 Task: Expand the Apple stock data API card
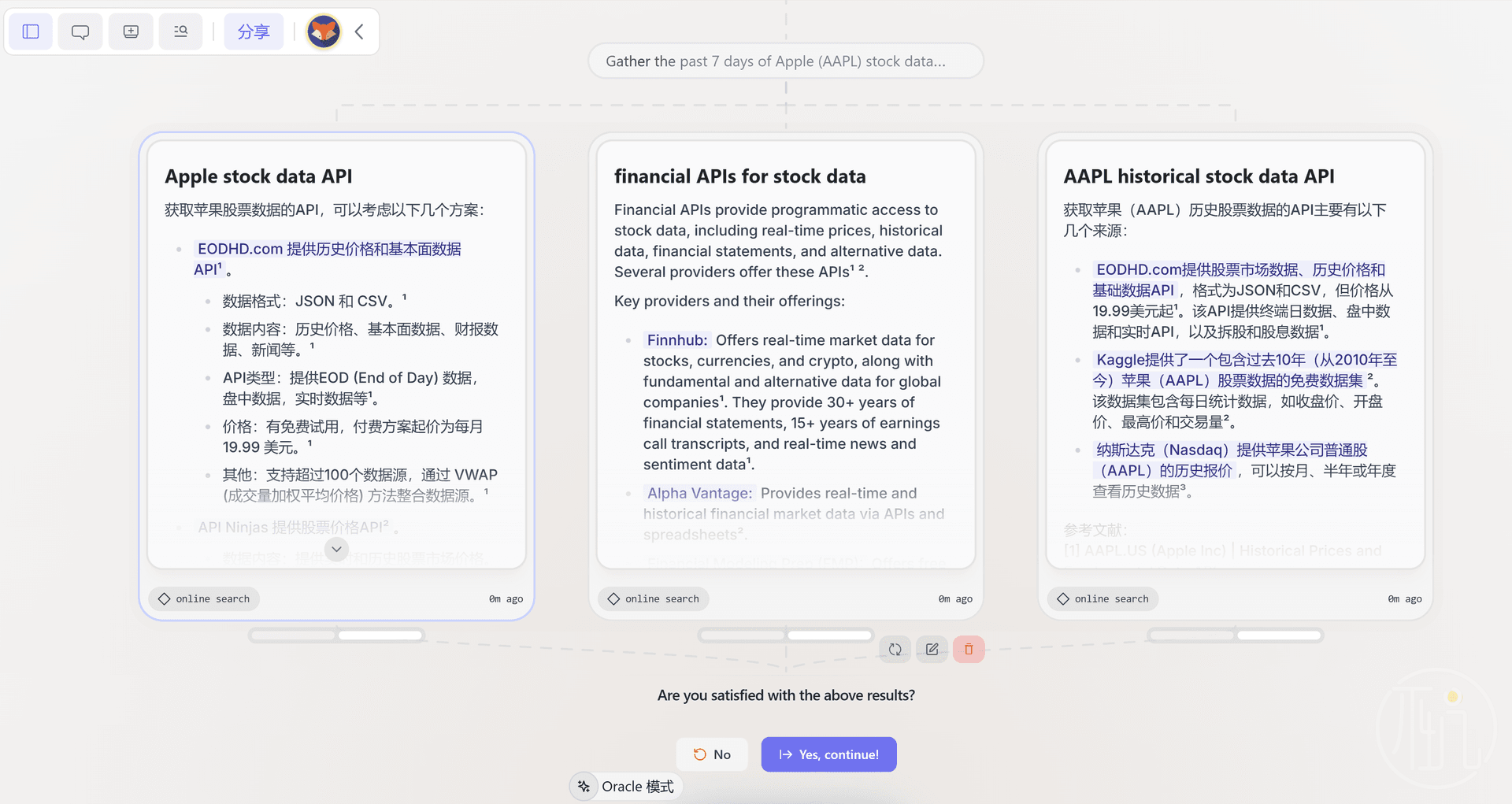pos(336,549)
